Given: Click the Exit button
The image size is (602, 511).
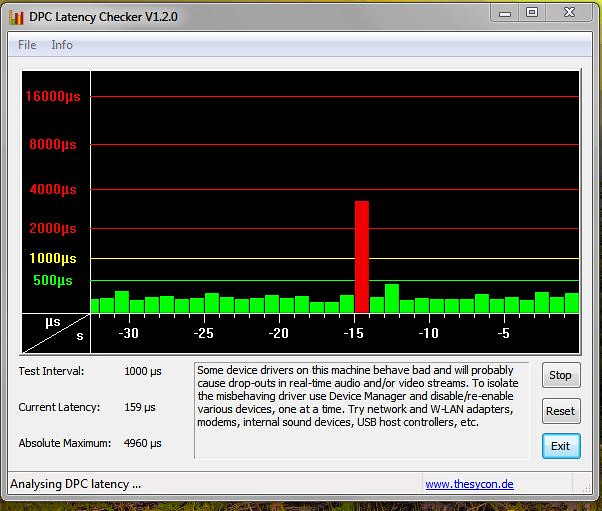Looking at the screenshot, I should pyautogui.click(x=560, y=446).
